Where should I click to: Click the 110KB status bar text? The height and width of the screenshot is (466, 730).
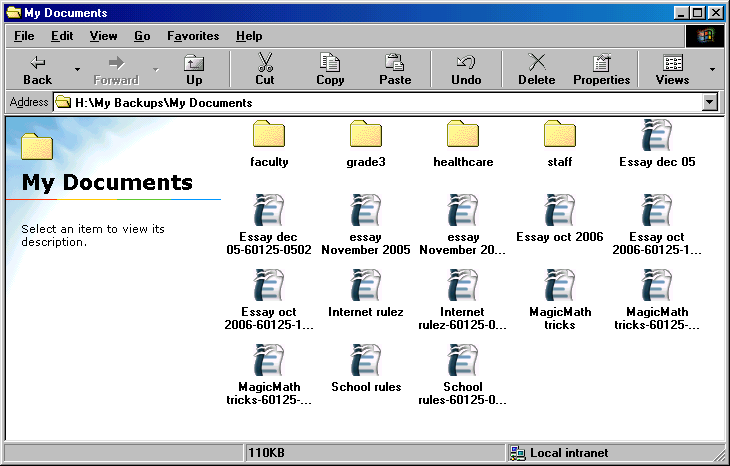(266, 452)
